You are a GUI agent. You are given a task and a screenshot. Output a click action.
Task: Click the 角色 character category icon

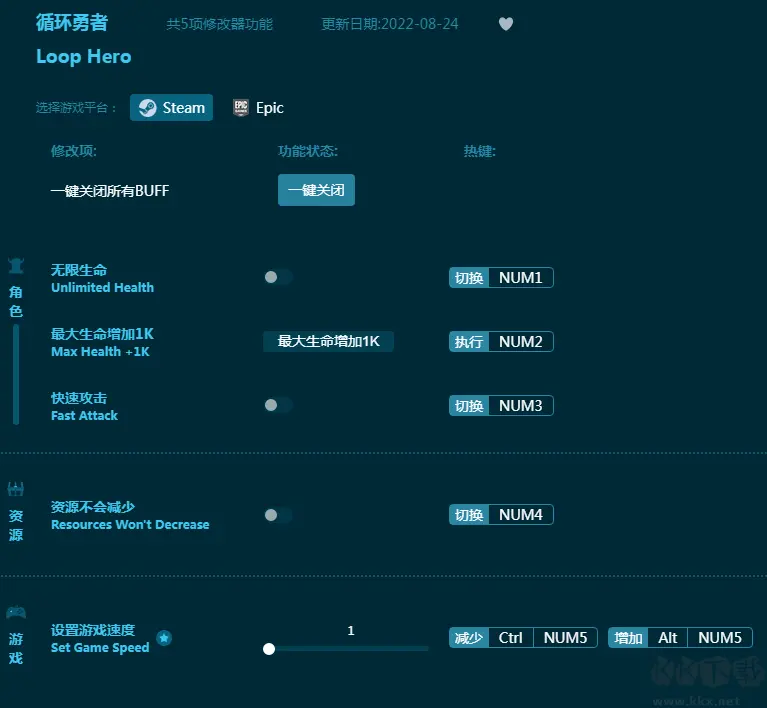[x=16, y=266]
